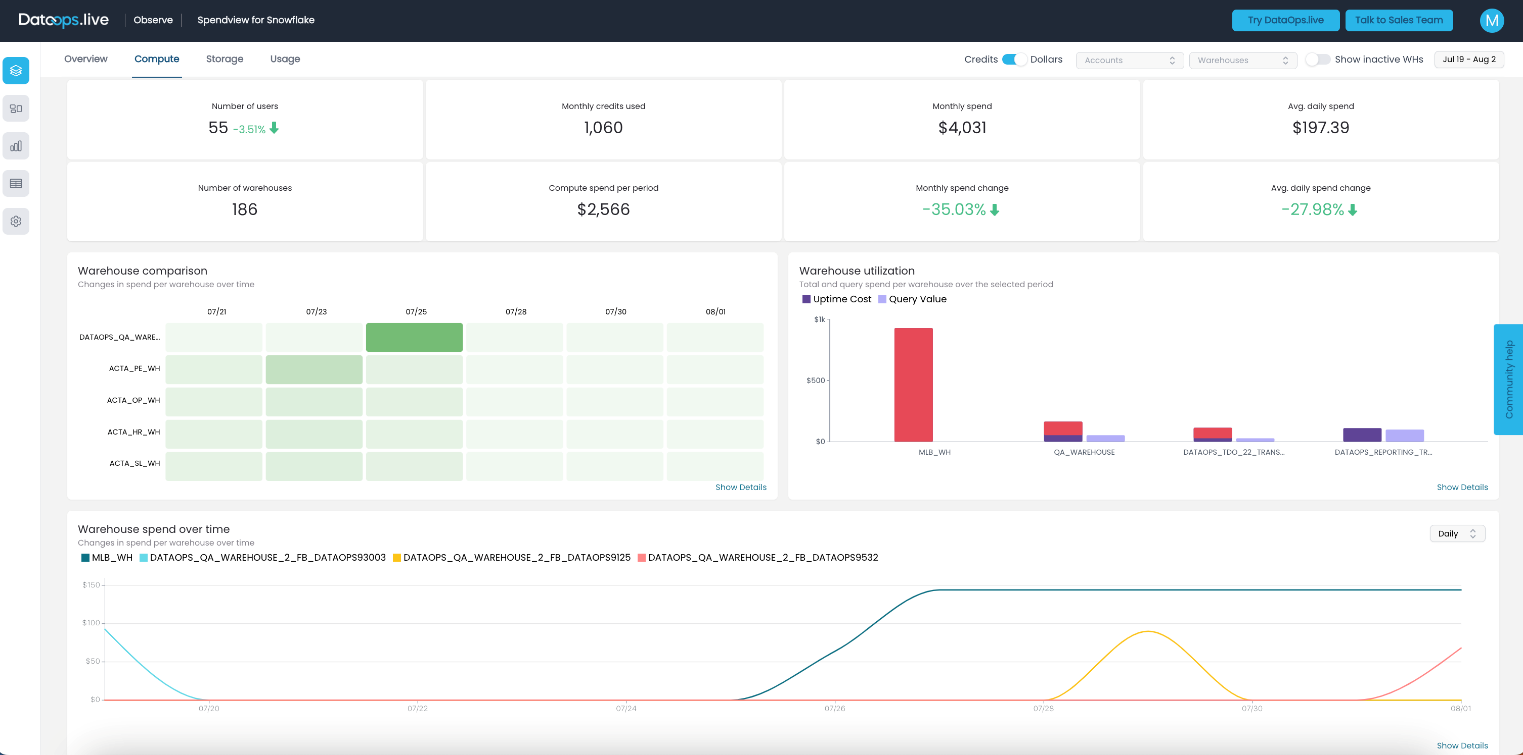
Task: Open the dashboard layout icon in sidebar
Action: click(x=16, y=108)
